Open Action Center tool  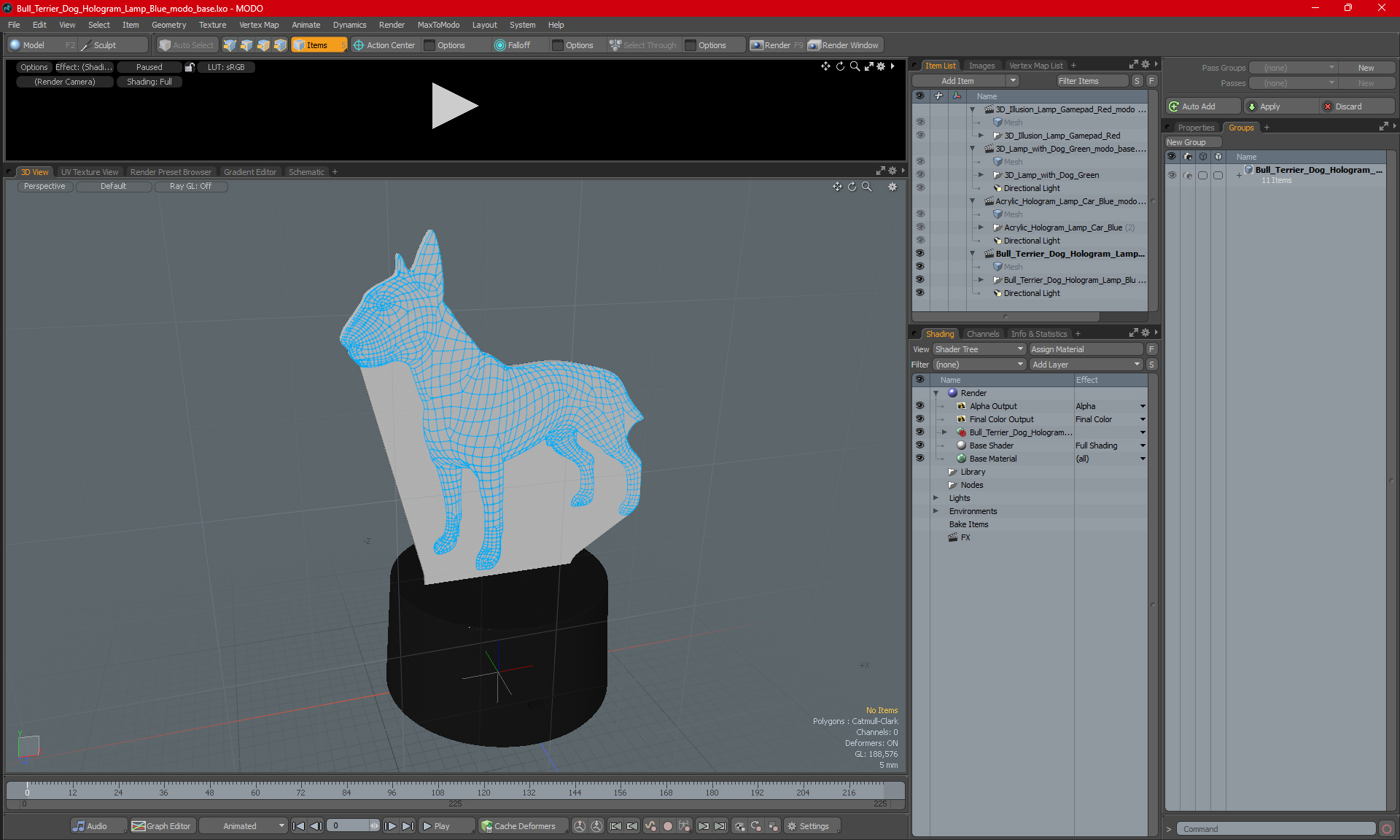pos(384,45)
